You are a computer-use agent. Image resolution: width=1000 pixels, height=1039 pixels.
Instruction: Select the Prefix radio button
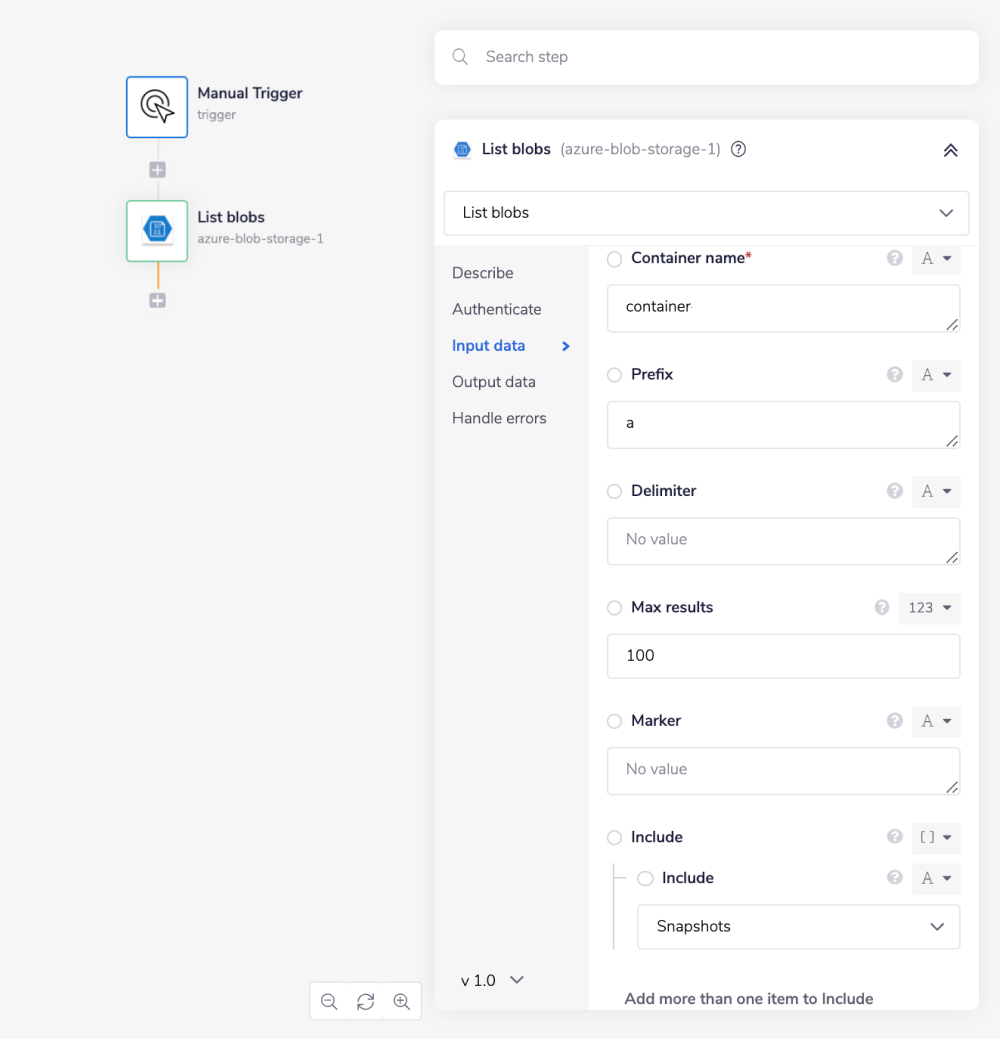pyautogui.click(x=615, y=375)
